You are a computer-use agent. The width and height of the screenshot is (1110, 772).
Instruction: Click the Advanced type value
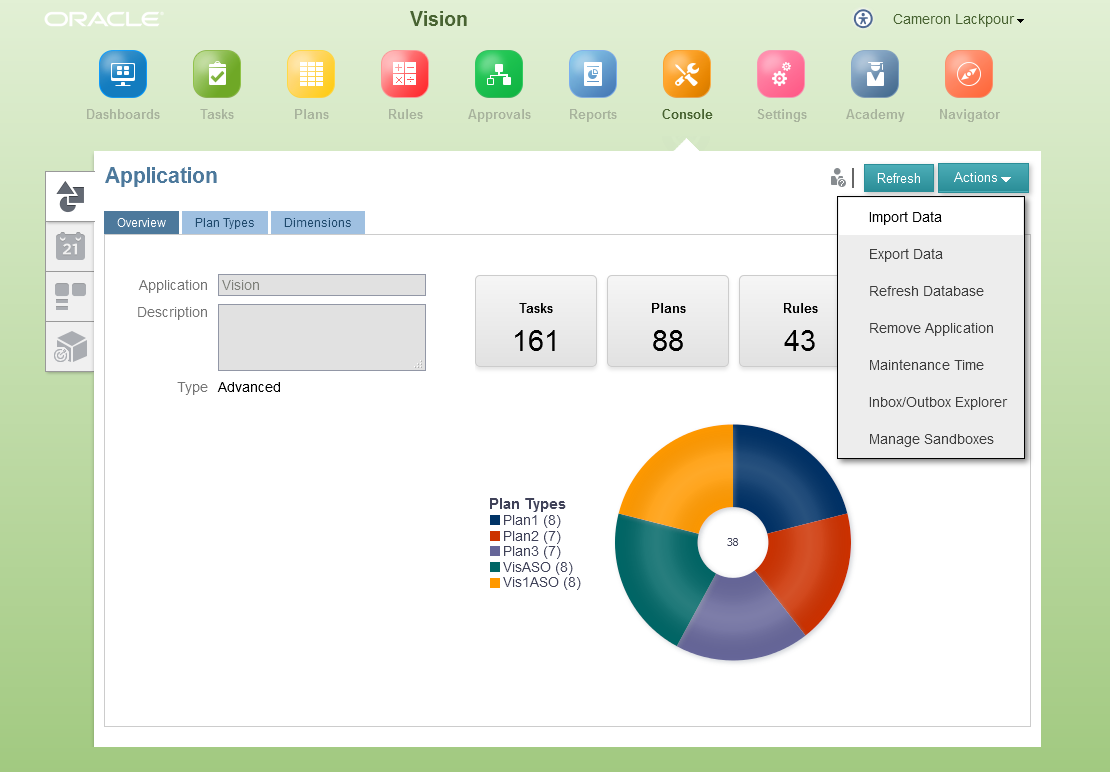[x=249, y=387]
